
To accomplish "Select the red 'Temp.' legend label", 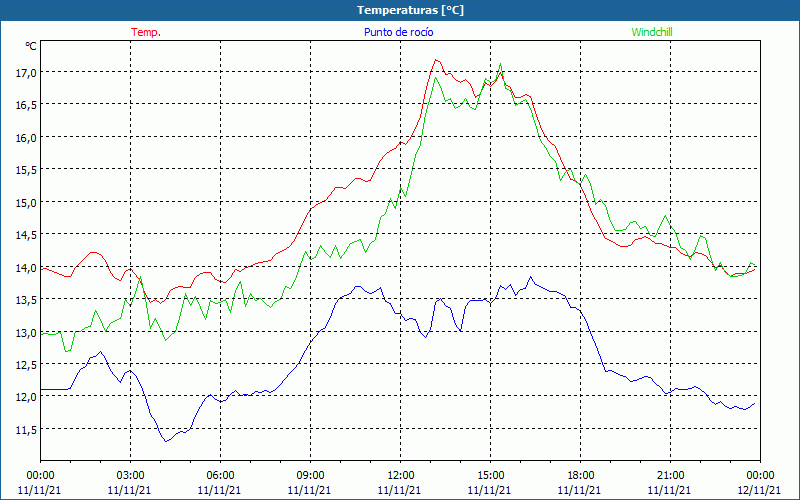I will point(146,32).
